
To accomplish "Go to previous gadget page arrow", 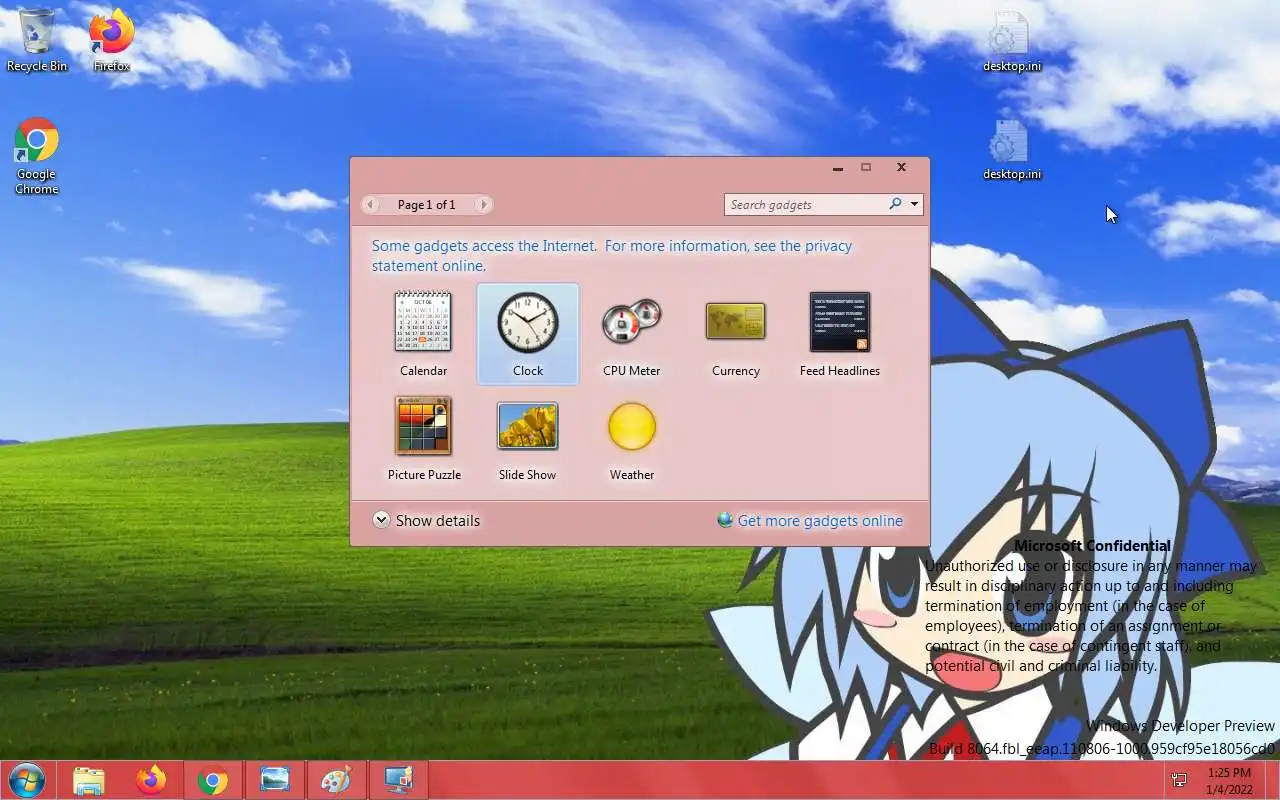I will click(x=371, y=204).
